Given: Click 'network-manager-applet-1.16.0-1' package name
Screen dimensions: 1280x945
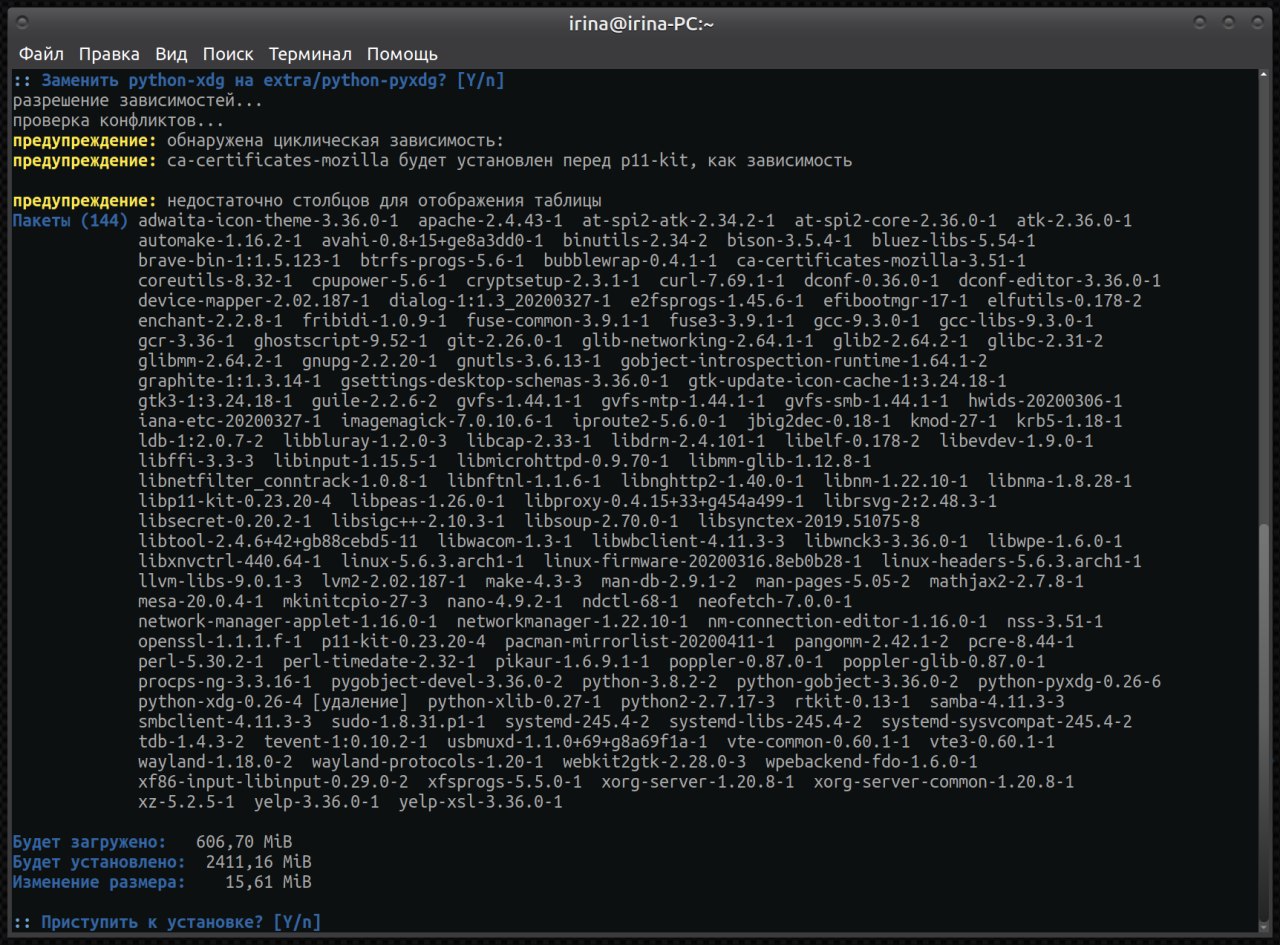Looking at the screenshot, I should coord(288,620).
